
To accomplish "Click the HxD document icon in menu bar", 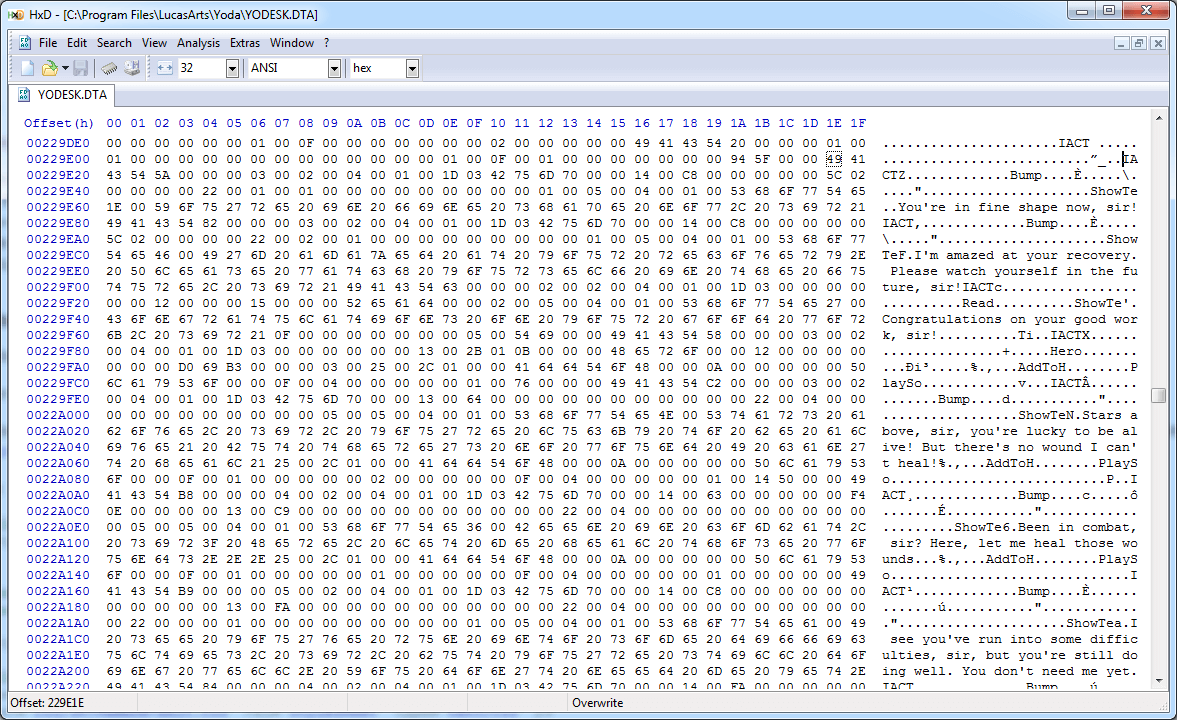I will [25, 43].
